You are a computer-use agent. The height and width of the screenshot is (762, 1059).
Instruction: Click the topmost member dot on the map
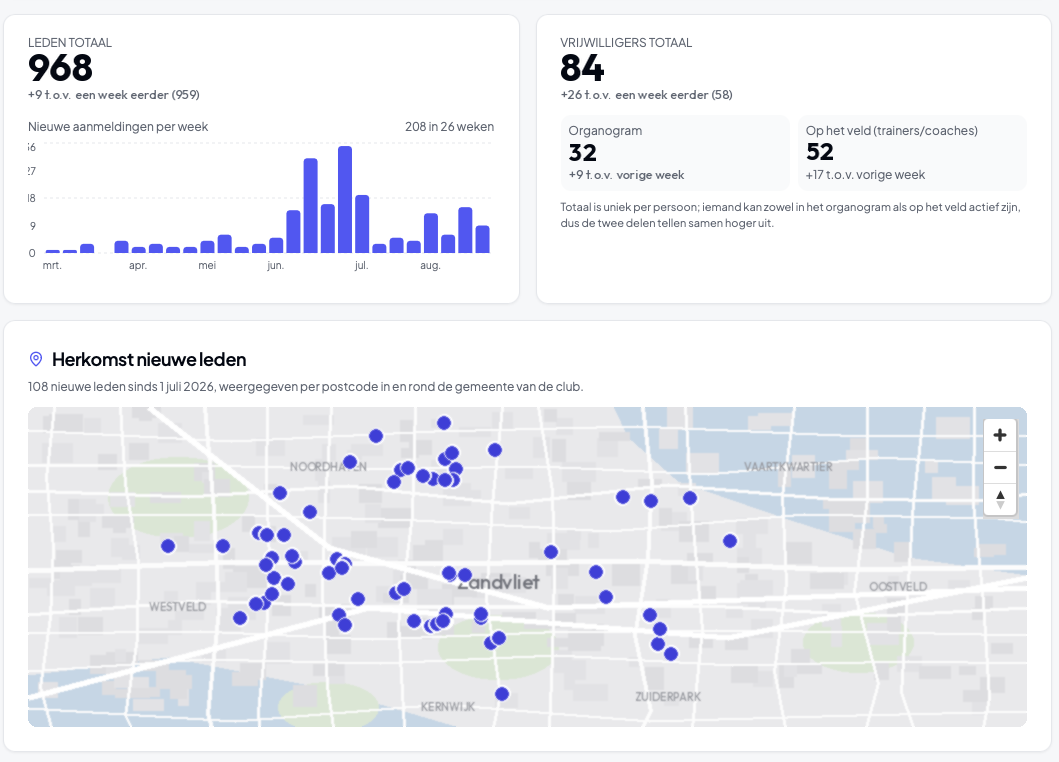pyautogui.click(x=444, y=423)
